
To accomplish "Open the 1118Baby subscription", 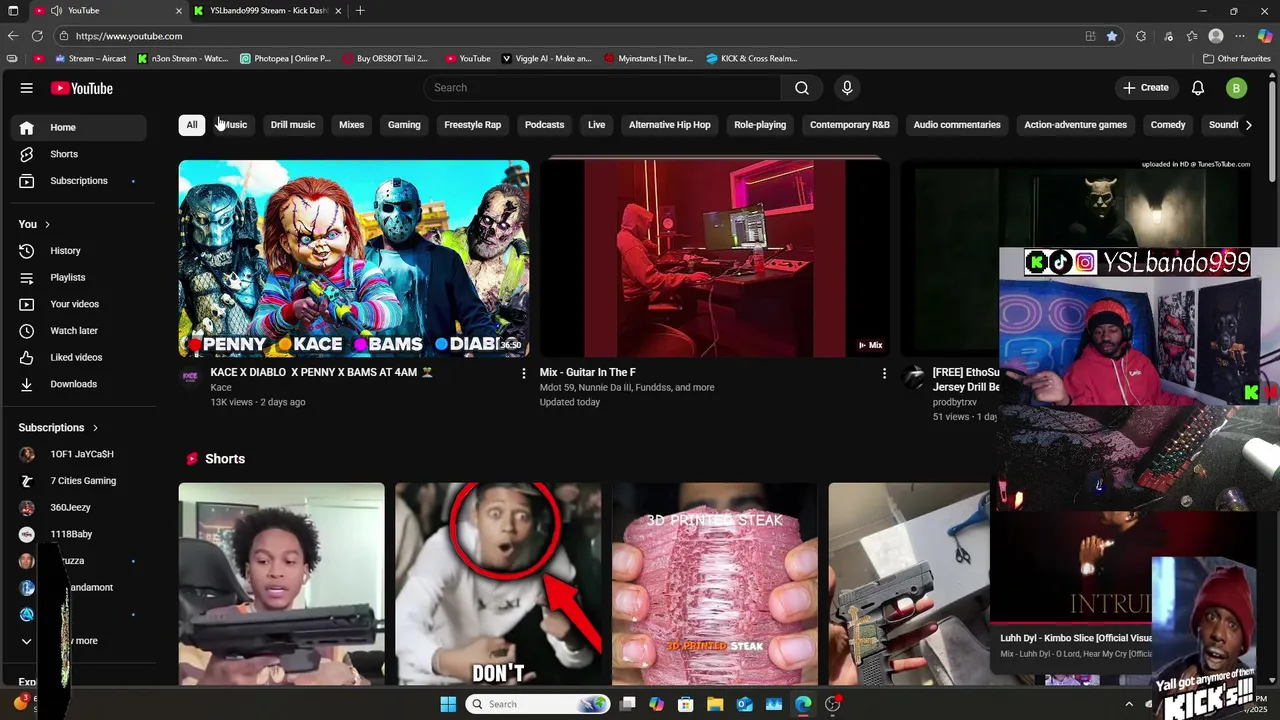I will click(x=78, y=534).
